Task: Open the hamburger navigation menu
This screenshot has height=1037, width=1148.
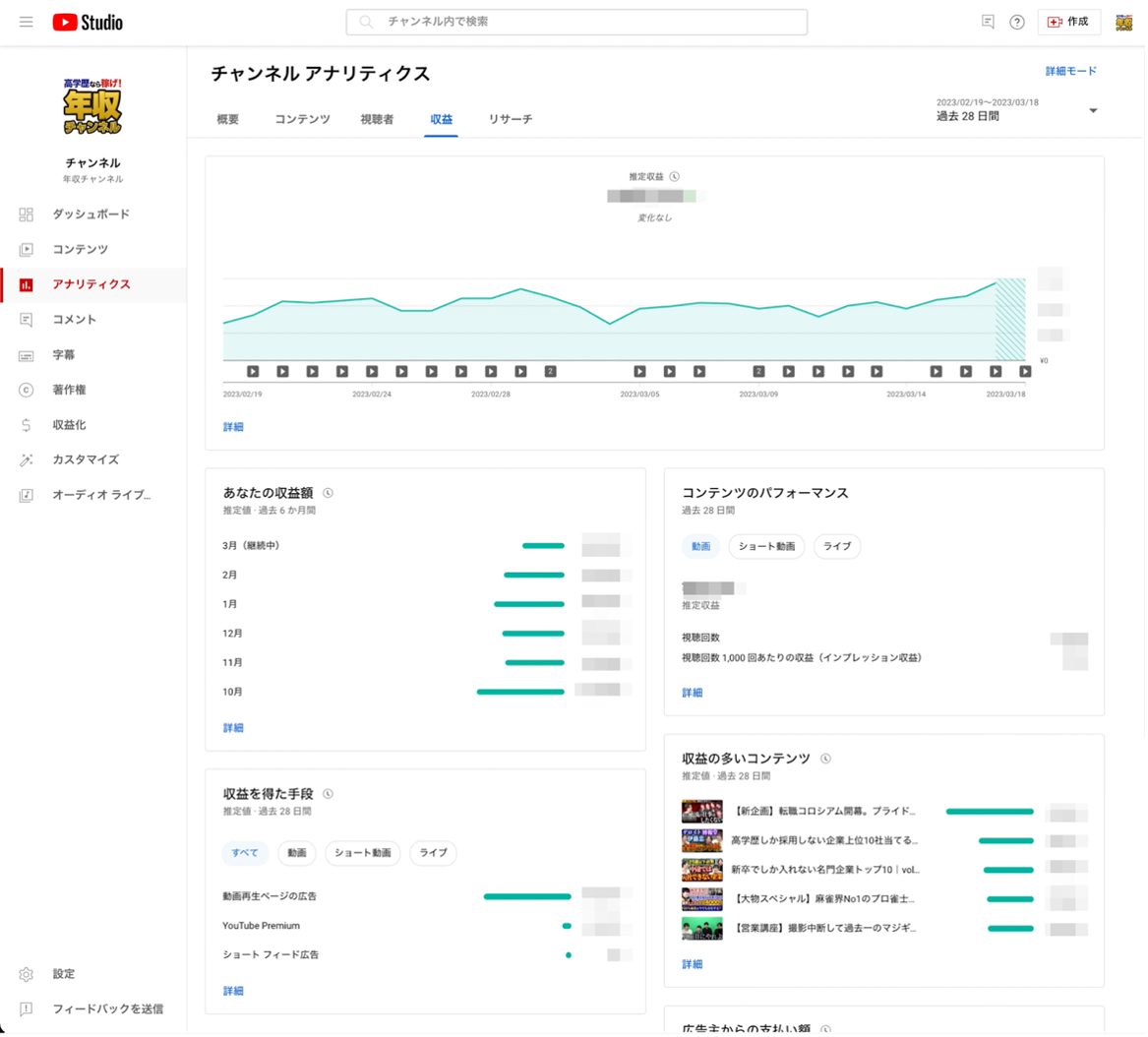Action: click(x=27, y=22)
